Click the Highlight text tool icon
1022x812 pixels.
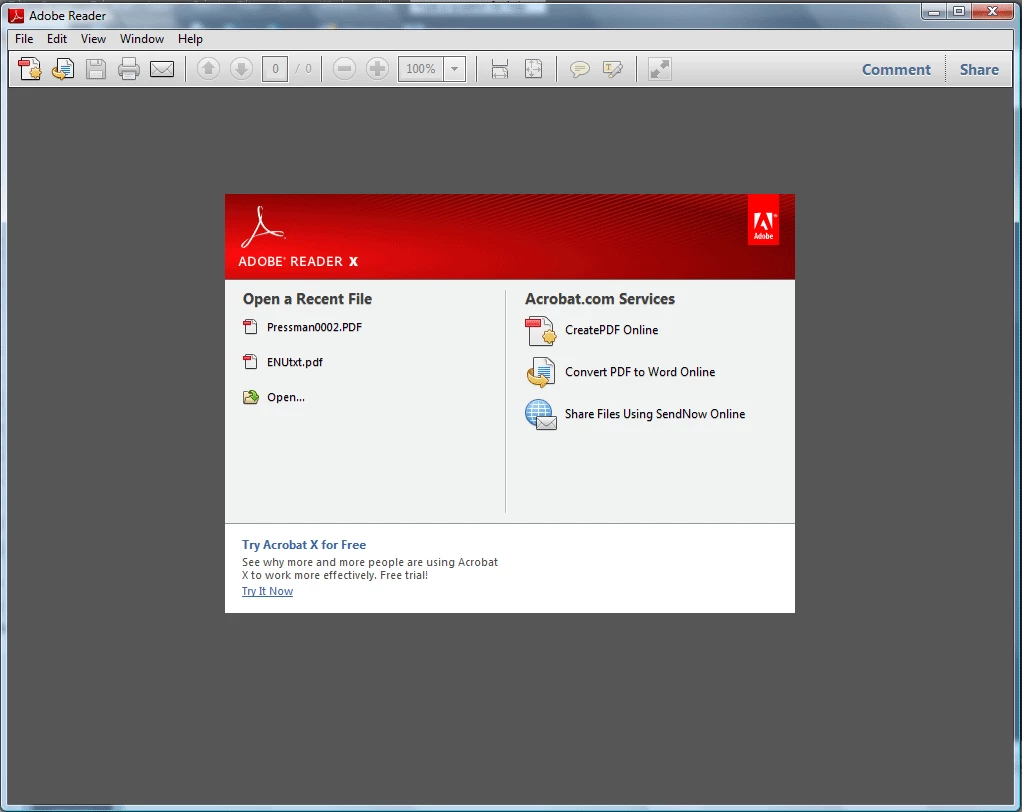[x=613, y=69]
